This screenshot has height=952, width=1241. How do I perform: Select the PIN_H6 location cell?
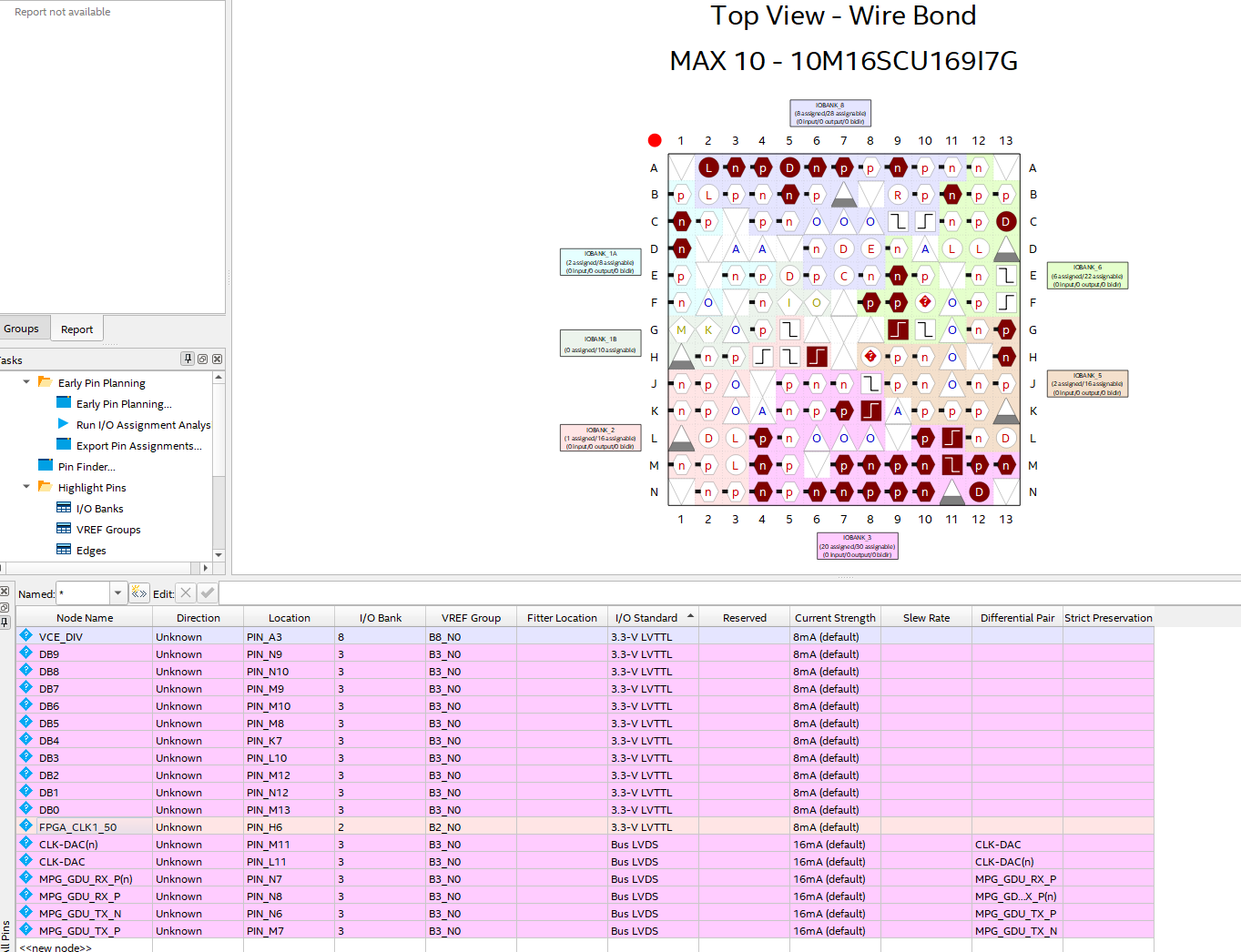point(289,826)
